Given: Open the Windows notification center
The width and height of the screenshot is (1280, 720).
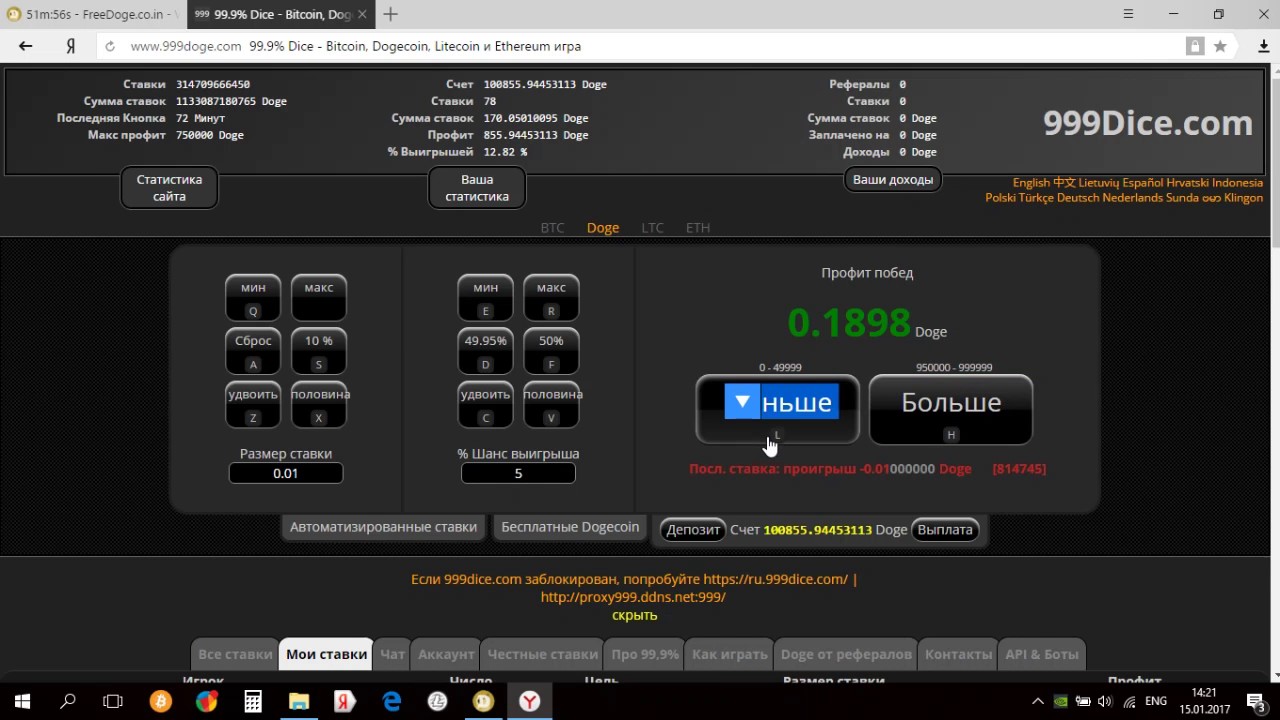Looking at the screenshot, I should pyautogui.click(x=1256, y=702).
